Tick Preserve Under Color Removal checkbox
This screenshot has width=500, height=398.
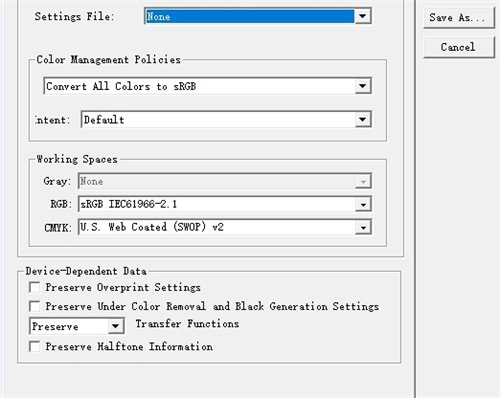coord(35,306)
